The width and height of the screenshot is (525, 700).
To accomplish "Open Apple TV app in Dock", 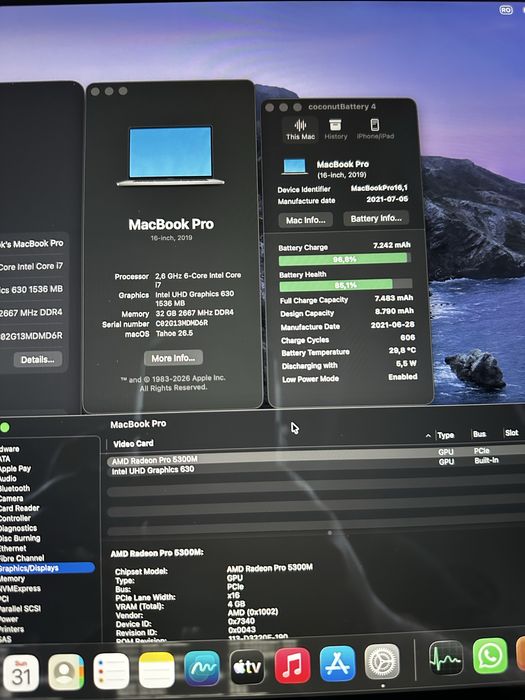I will pos(247,667).
